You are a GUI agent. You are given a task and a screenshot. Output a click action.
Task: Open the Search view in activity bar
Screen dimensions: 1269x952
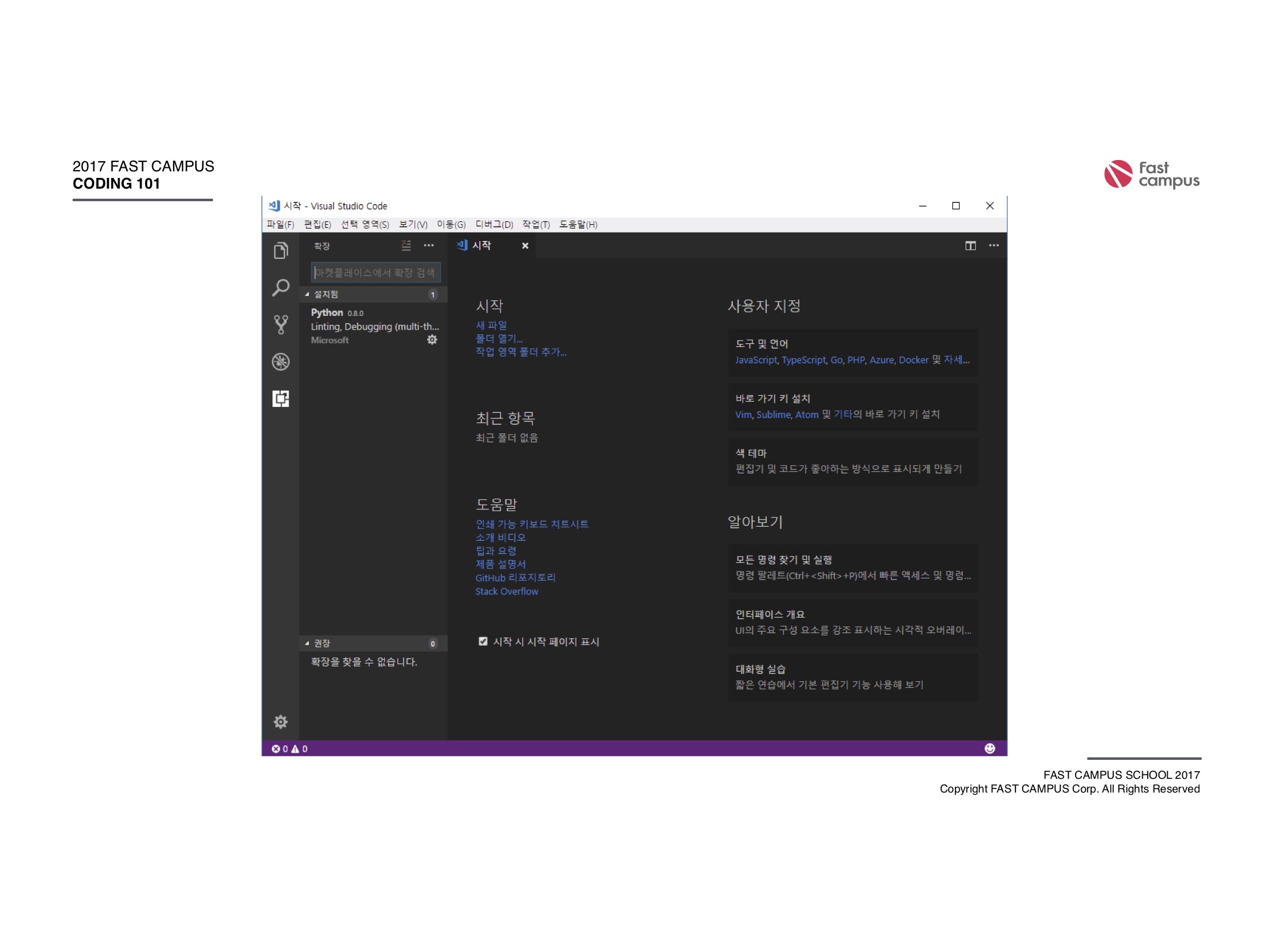pyautogui.click(x=281, y=287)
